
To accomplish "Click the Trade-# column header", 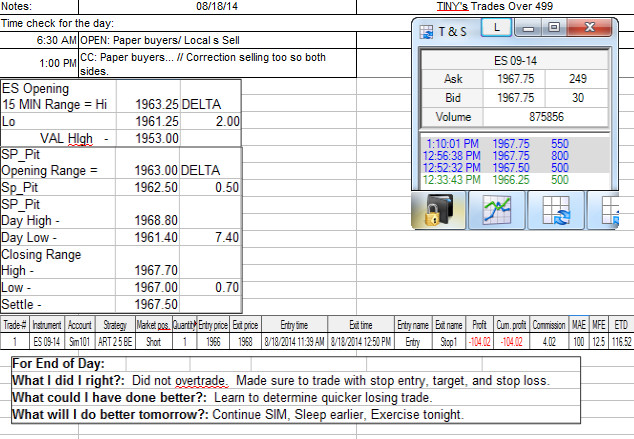I will click(15, 325).
